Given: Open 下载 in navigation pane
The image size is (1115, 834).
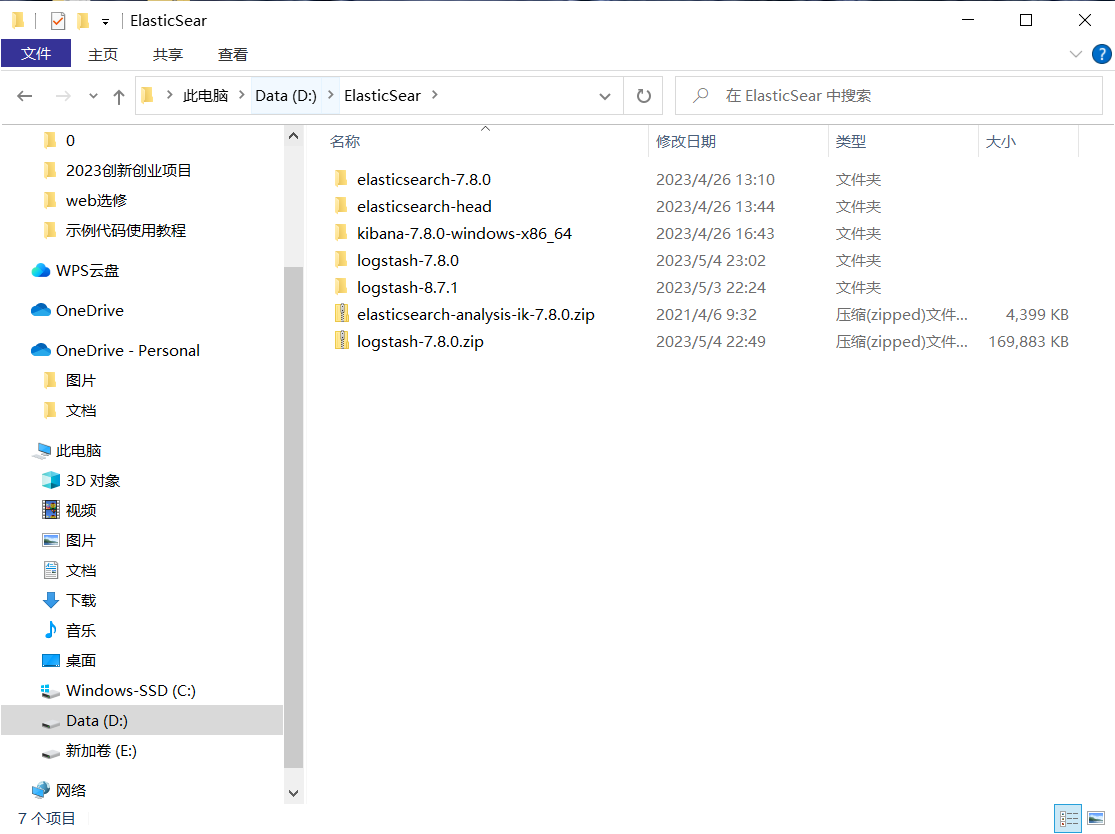Looking at the screenshot, I should (80, 600).
